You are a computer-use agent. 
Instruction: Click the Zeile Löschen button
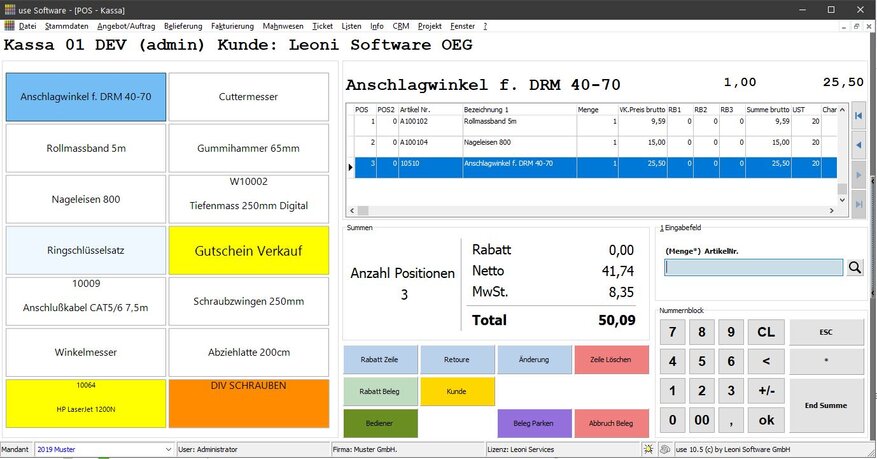point(611,359)
